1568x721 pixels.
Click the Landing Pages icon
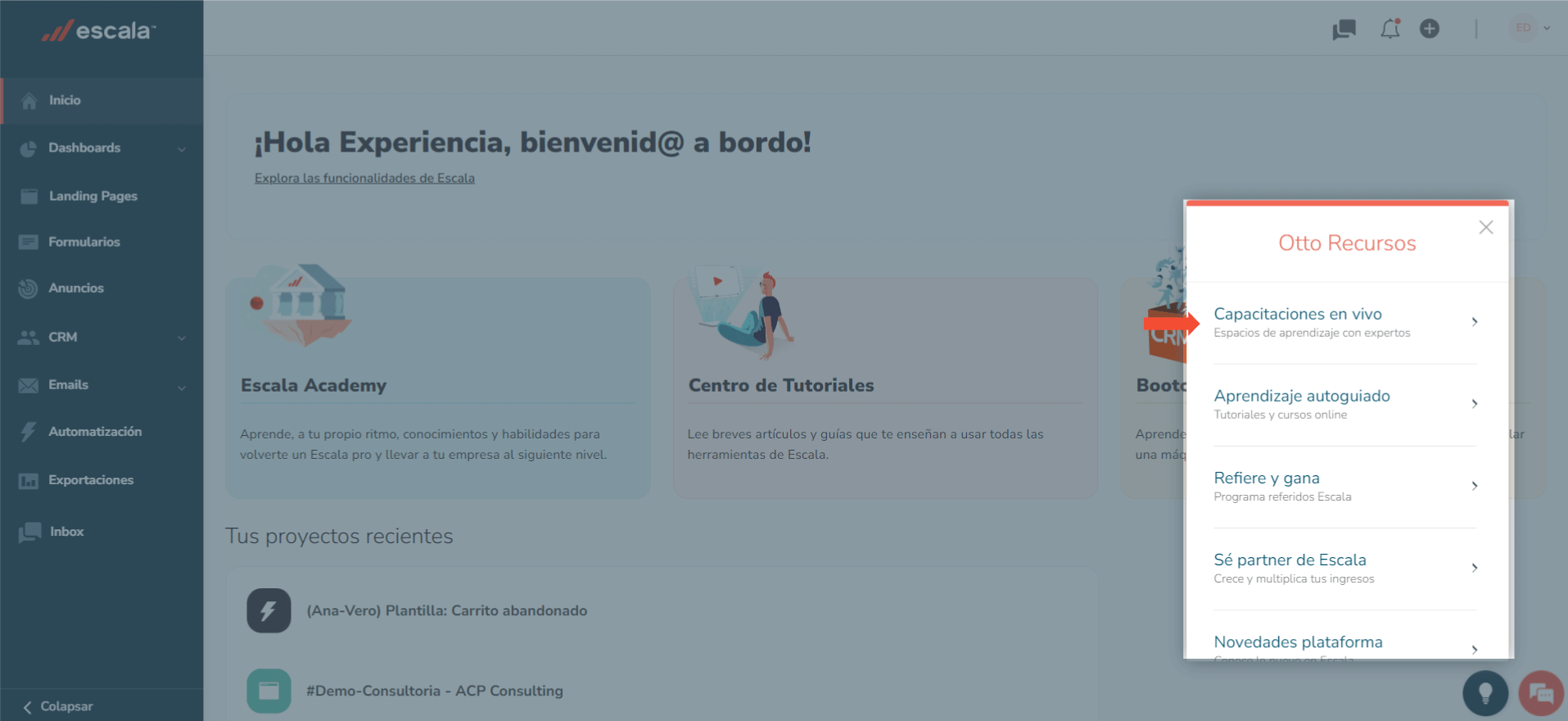[29, 196]
